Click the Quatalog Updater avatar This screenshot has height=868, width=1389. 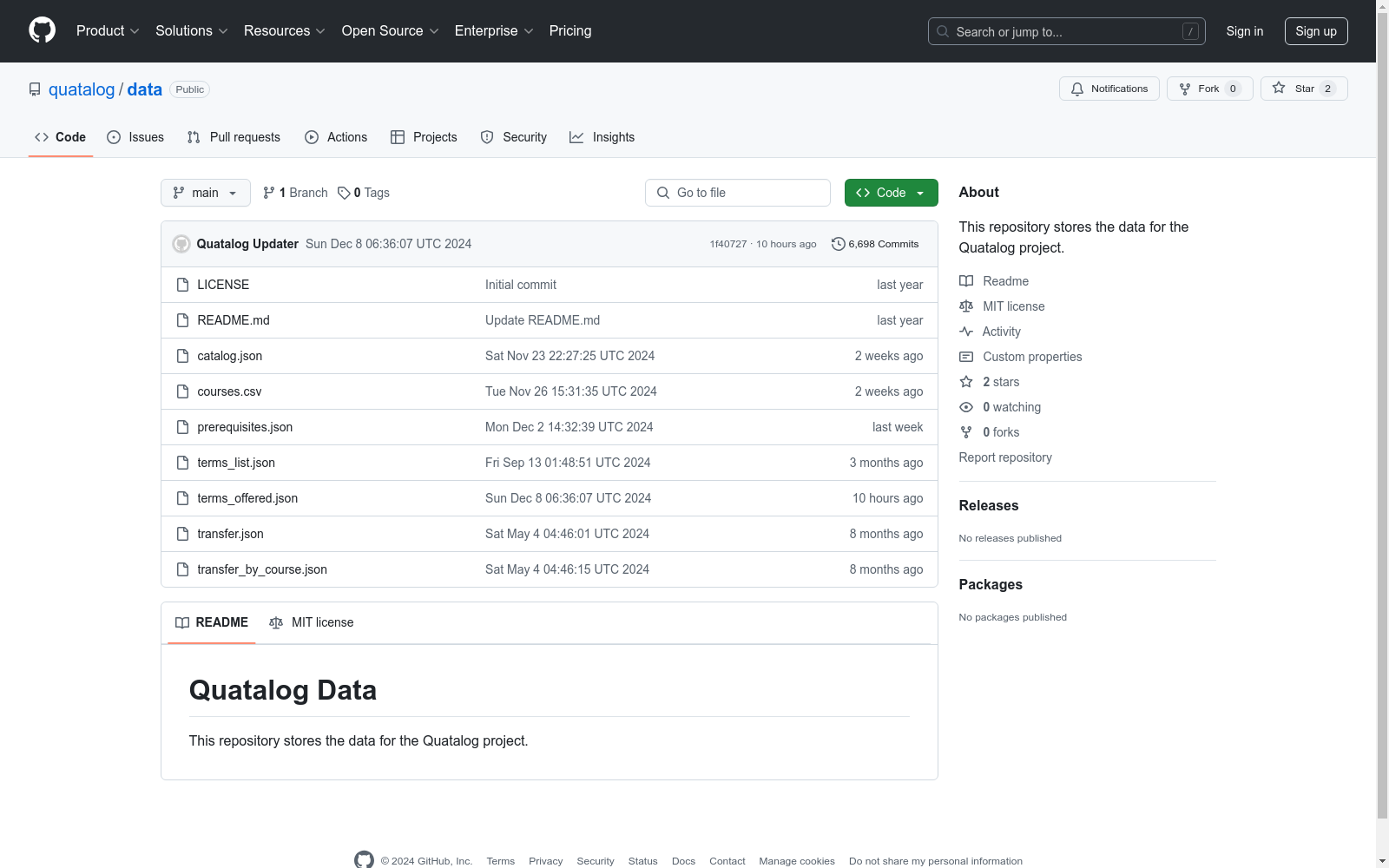[181, 244]
